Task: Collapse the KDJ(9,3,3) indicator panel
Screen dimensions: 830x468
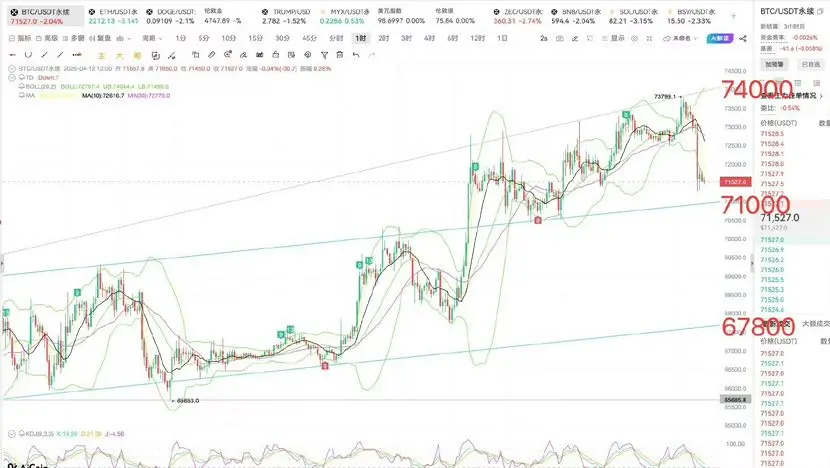Action: [x=12, y=434]
